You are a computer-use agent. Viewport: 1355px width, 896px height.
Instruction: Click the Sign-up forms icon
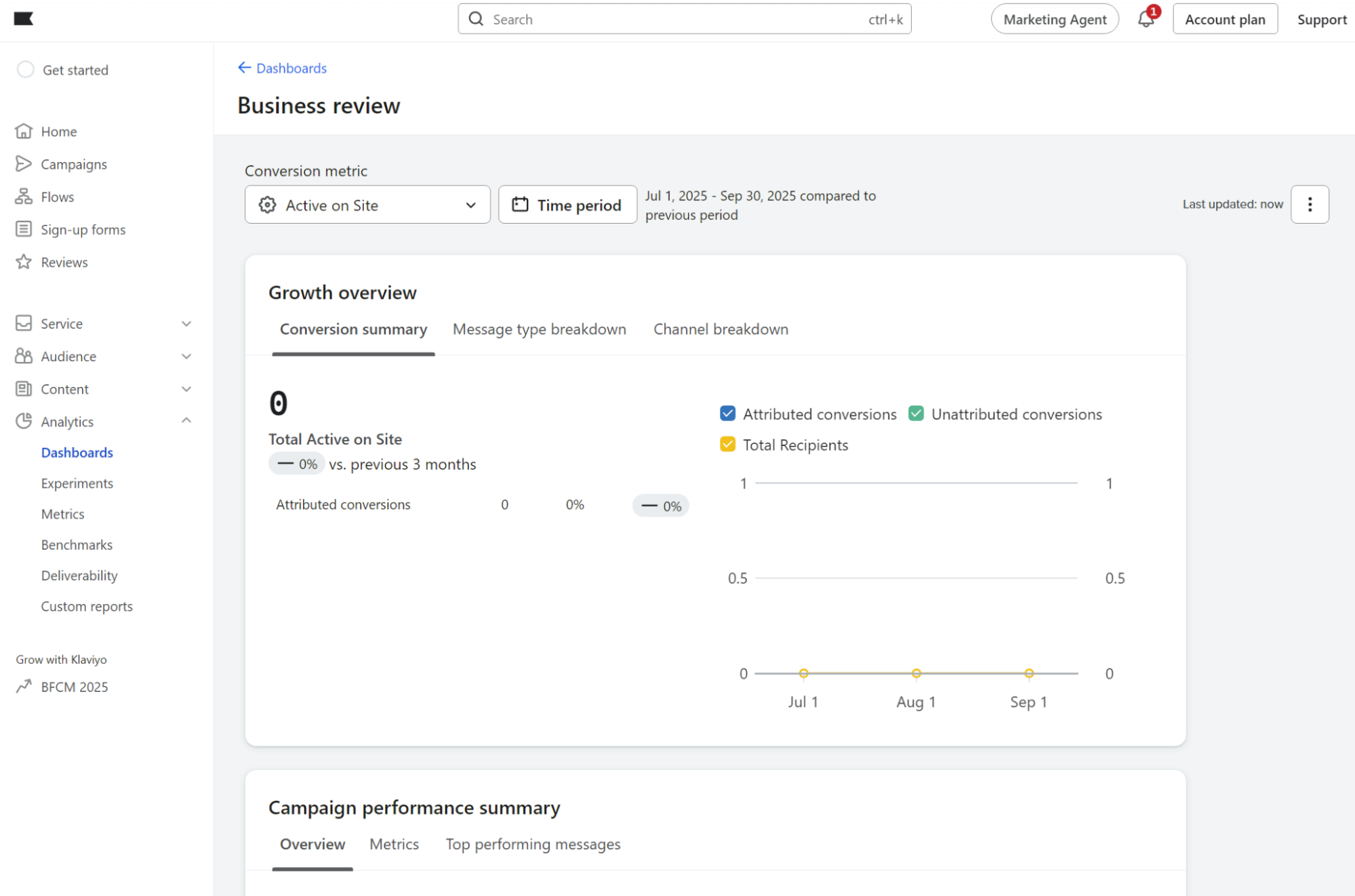pyautogui.click(x=24, y=229)
